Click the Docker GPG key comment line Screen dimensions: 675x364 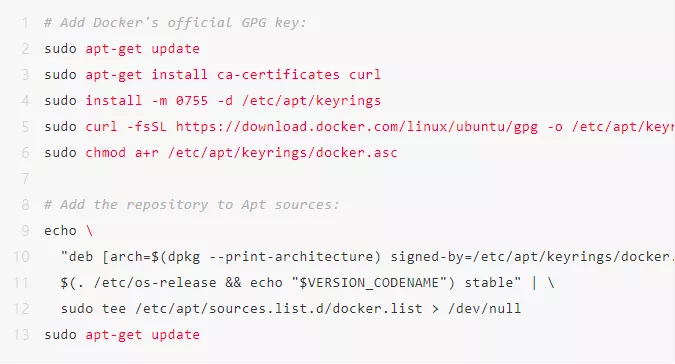(x=175, y=22)
